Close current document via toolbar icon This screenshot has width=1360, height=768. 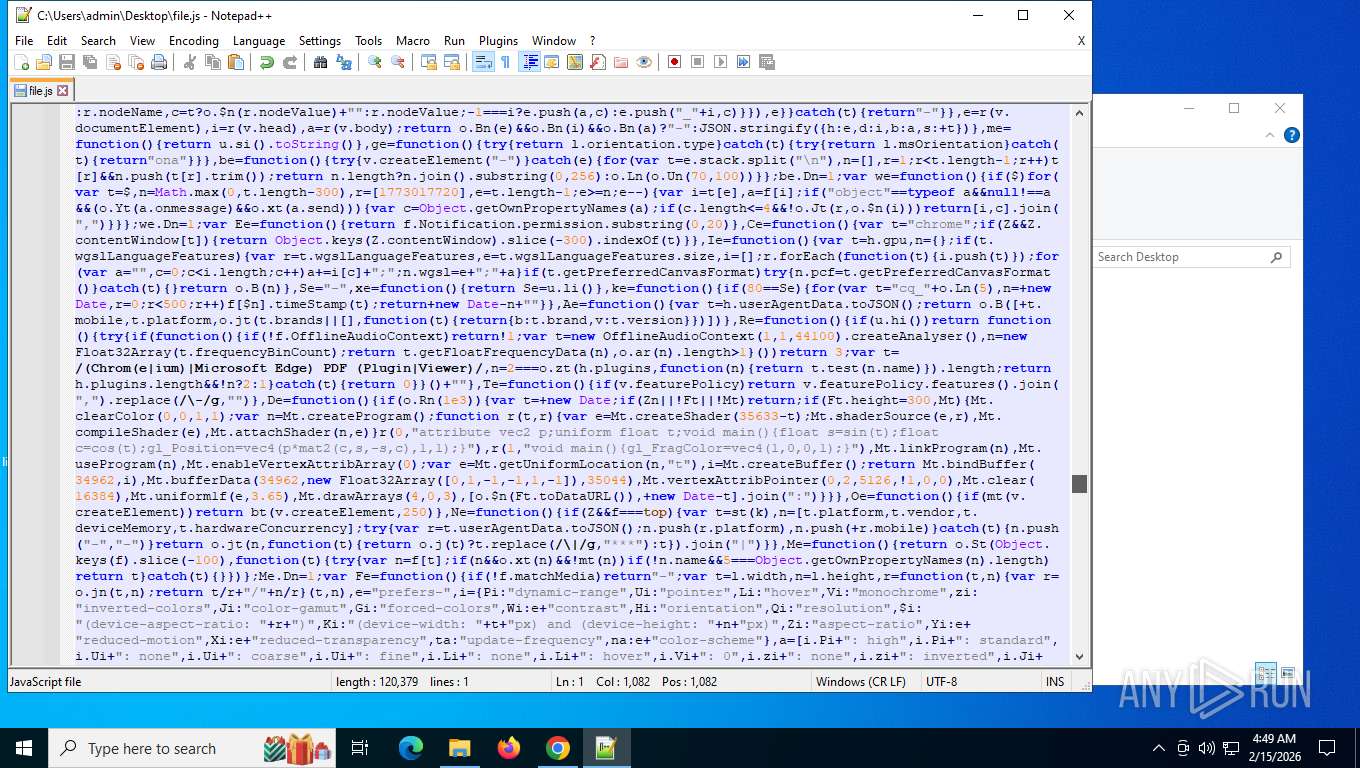(x=113, y=62)
